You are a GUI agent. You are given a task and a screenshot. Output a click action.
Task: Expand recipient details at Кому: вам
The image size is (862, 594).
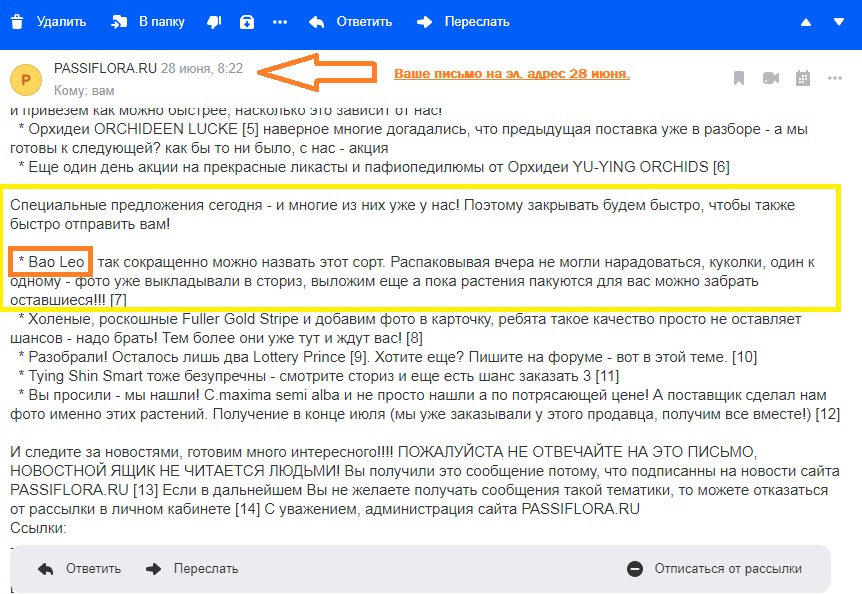click(x=85, y=89)
